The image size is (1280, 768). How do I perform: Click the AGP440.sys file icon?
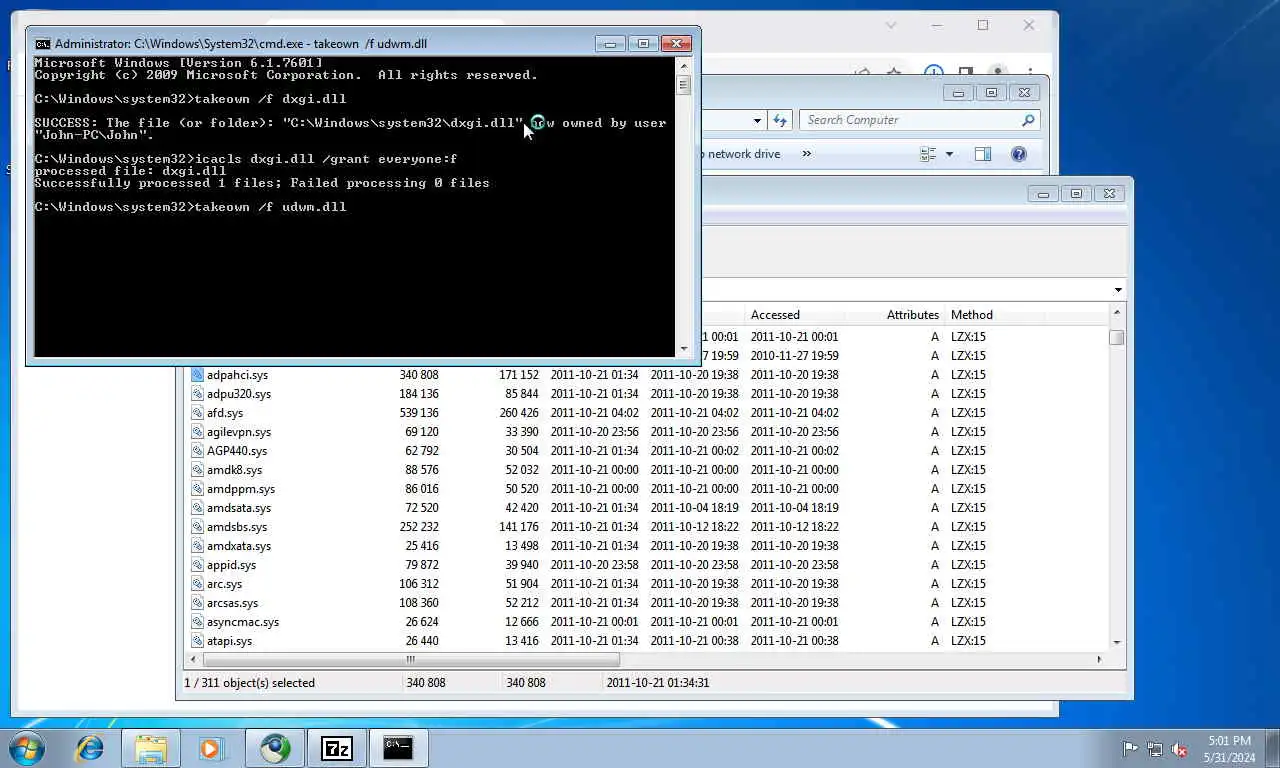[197, 451]
